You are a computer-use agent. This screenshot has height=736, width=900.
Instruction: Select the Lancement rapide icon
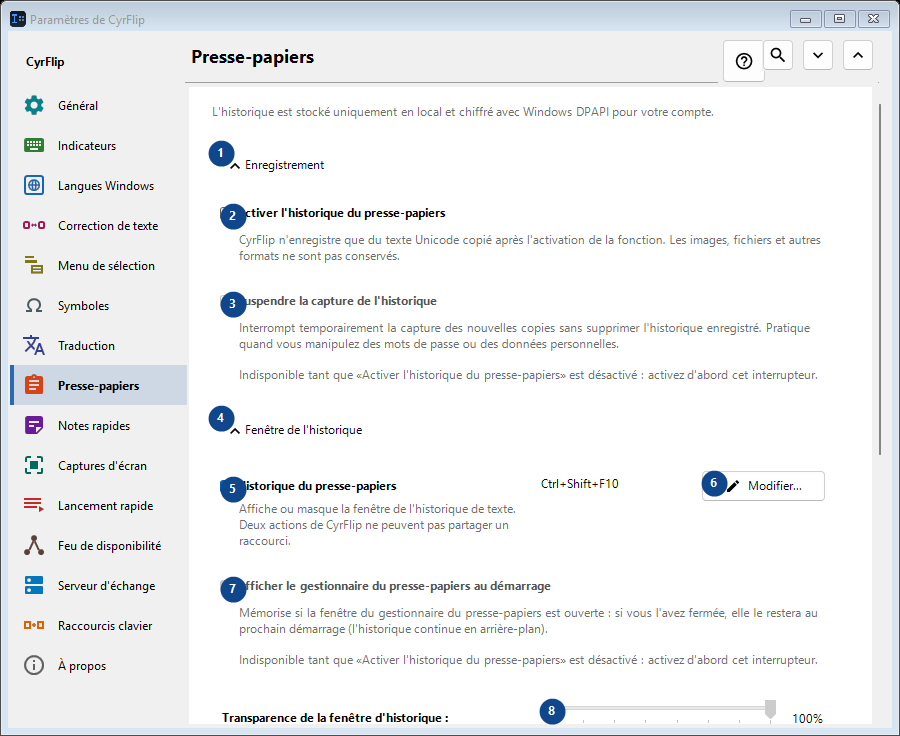tap(34, 505)
